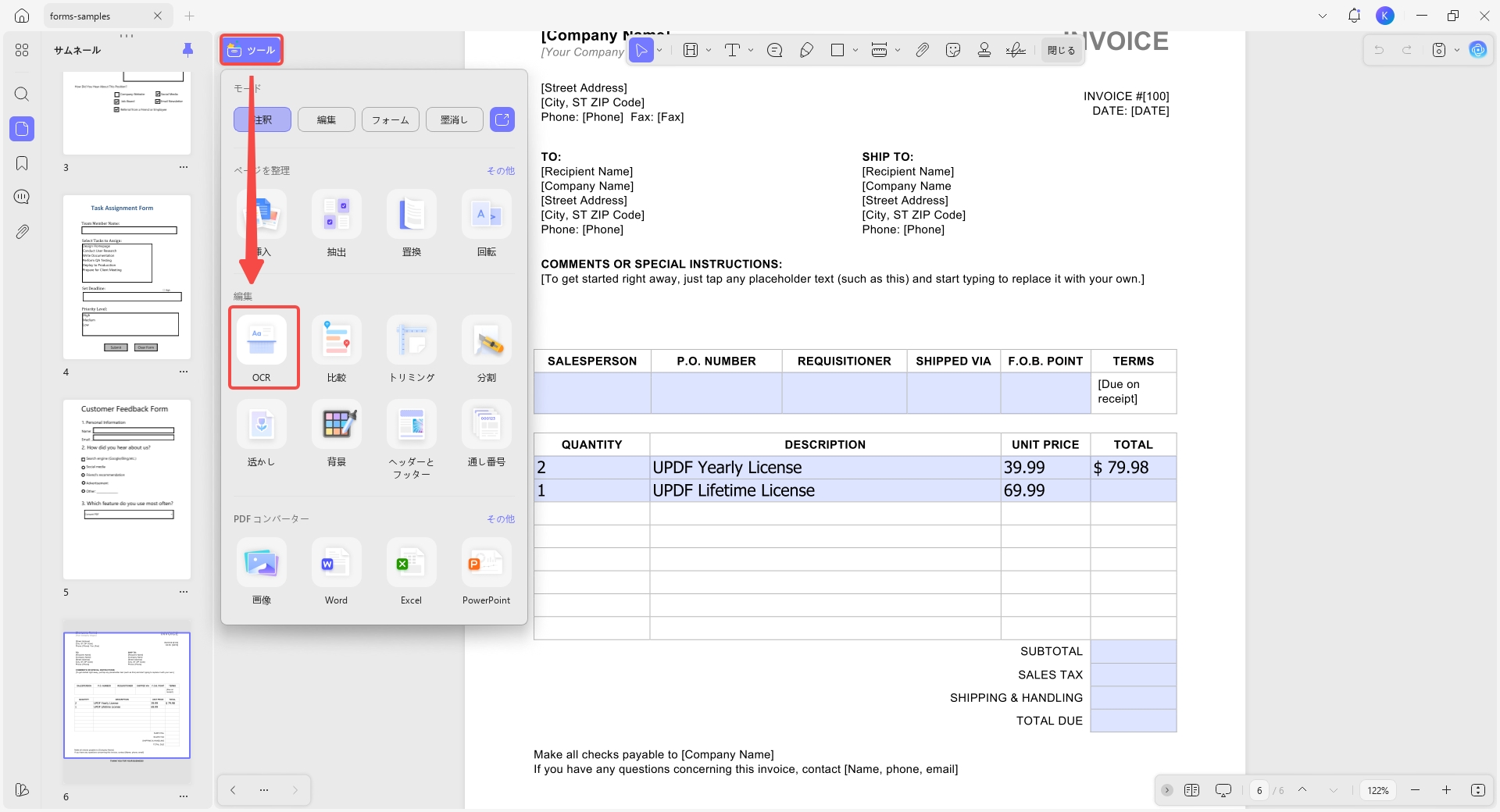
Task: Click the page number input showing 6
Action: pyautogui.click(x=1259, y=790)
